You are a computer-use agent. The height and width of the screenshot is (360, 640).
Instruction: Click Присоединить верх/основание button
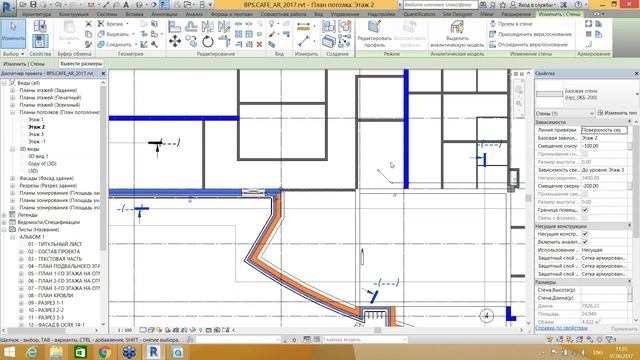coord(530,34)
